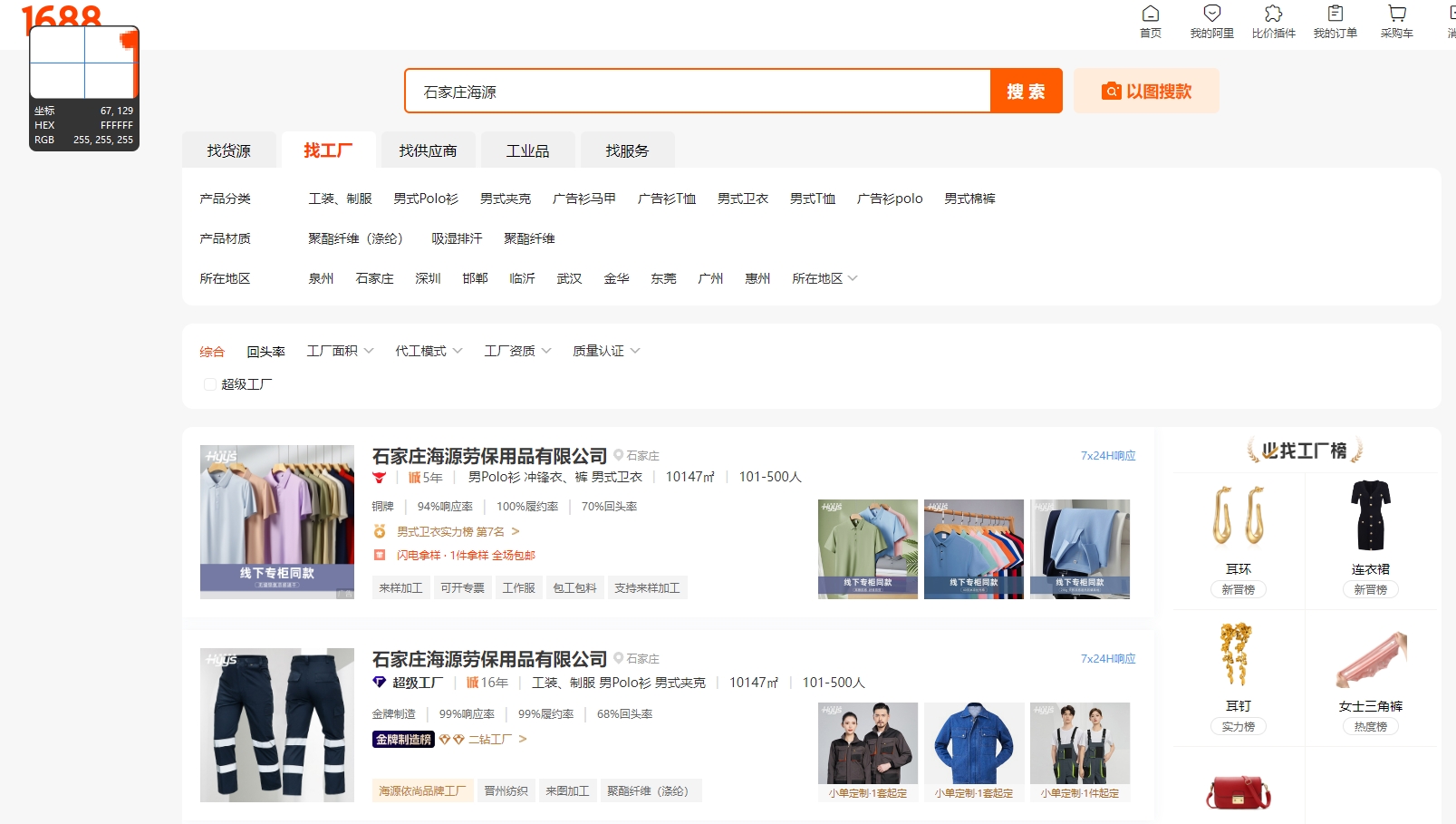This screenshot has height=824, width=1456.
Task: Expand the 质量认证 dropdown
Action: point(606,351)
